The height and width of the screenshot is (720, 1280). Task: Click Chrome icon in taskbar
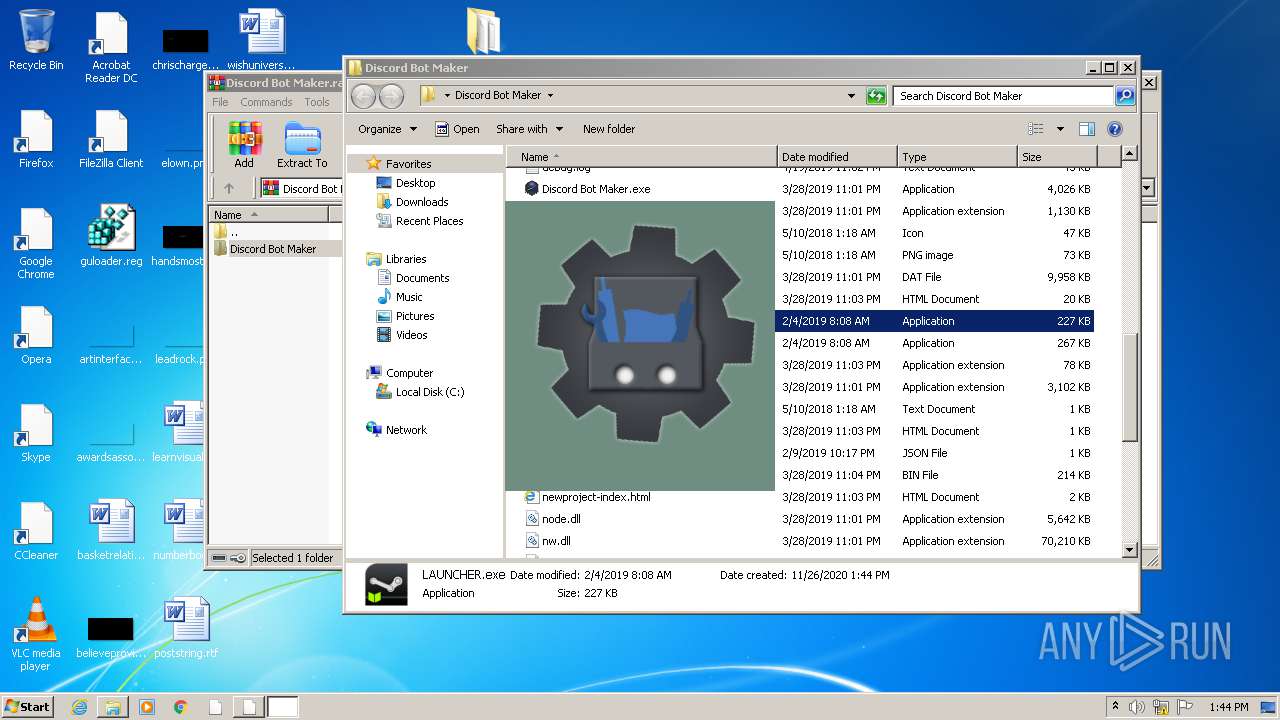point(181,707)
